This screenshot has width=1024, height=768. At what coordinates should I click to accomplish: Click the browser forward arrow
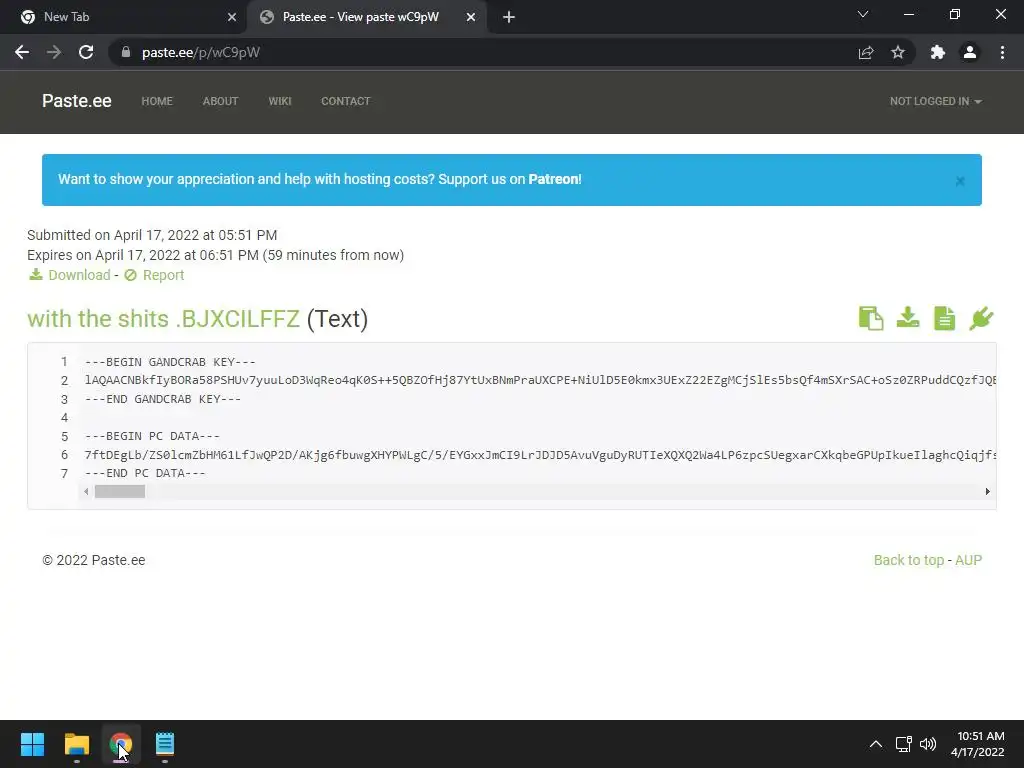54,52
